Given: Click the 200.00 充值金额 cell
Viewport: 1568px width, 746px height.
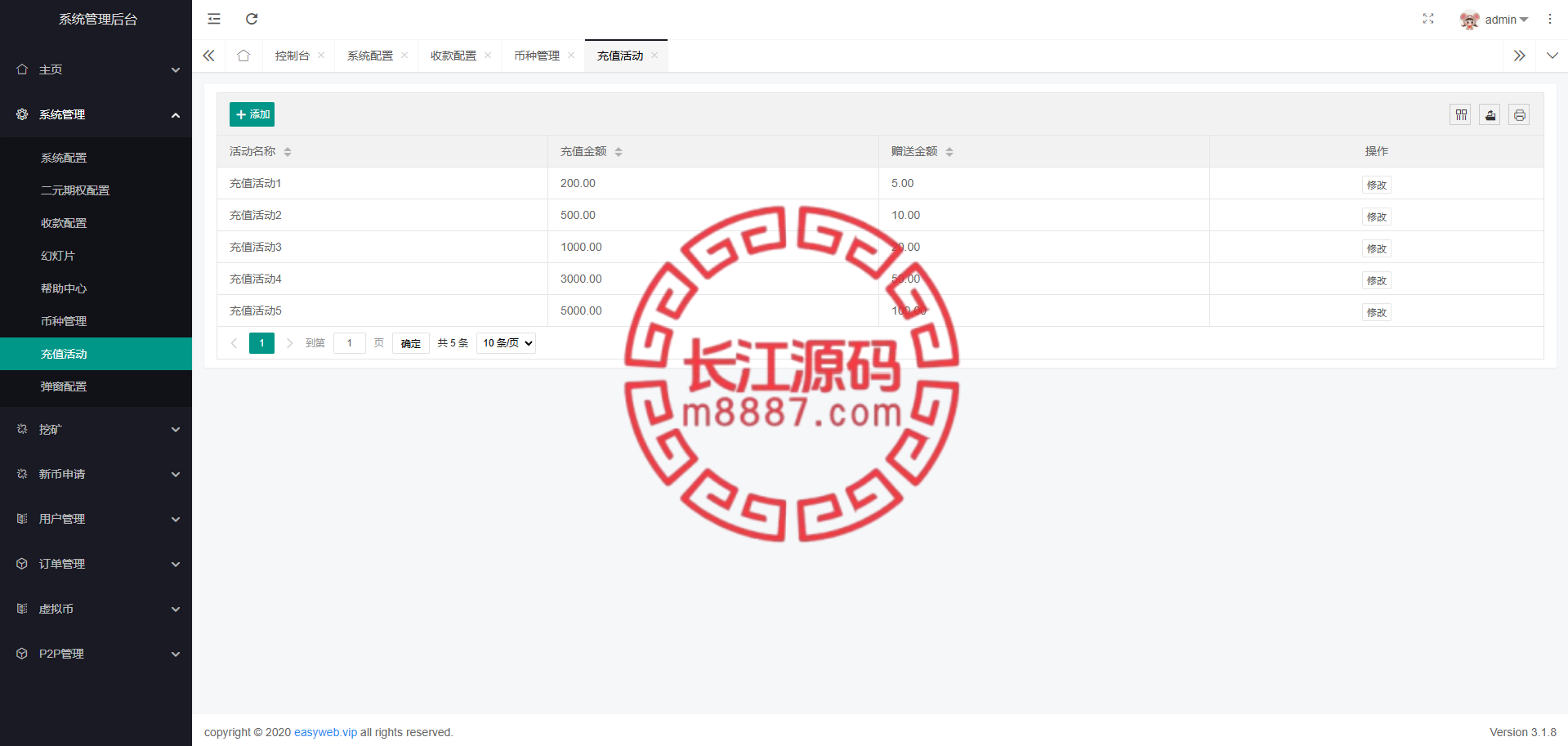Looking at the screenshot, I should pyautogui.click(x=713, y=183).
